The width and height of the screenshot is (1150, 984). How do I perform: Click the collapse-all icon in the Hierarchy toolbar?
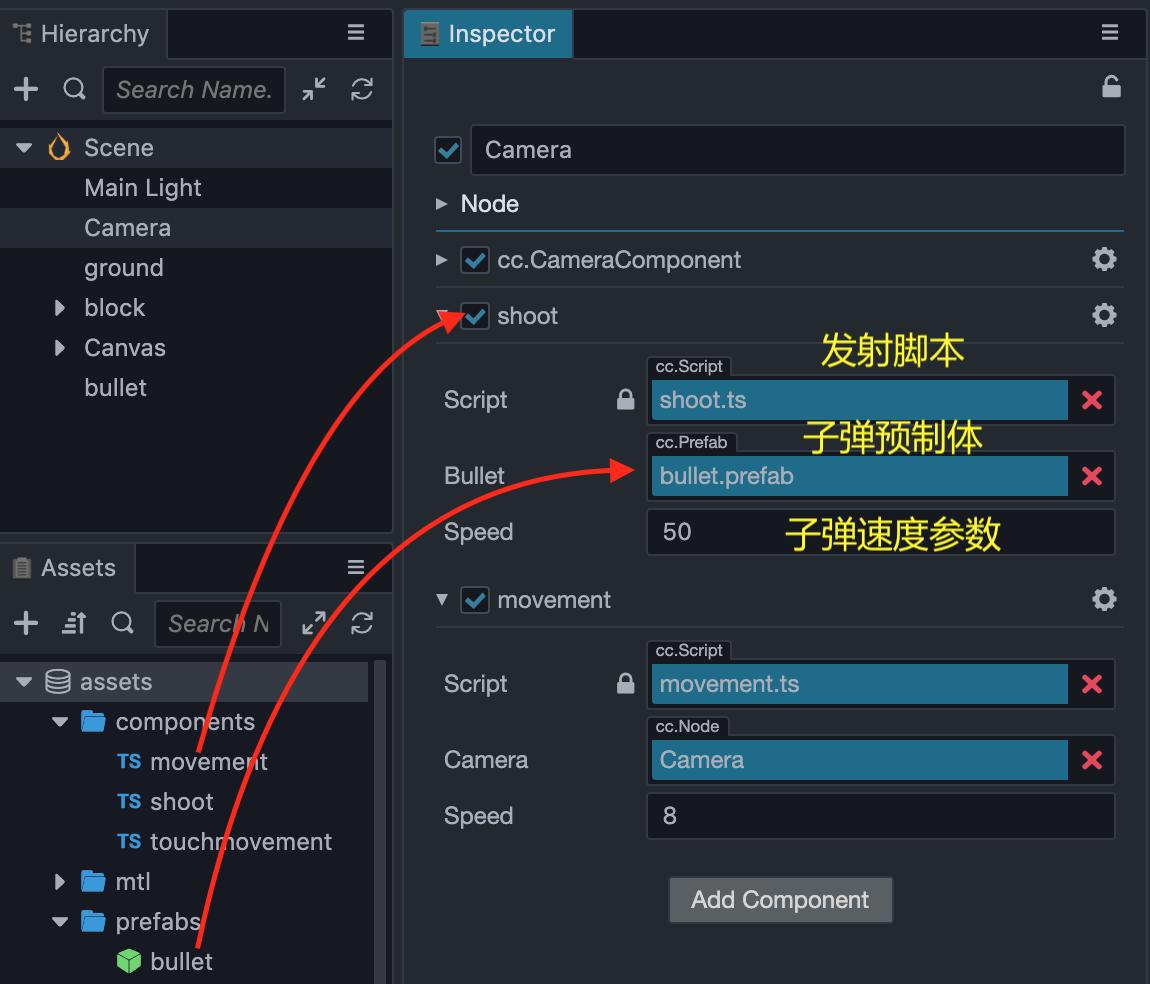(313, 89)
